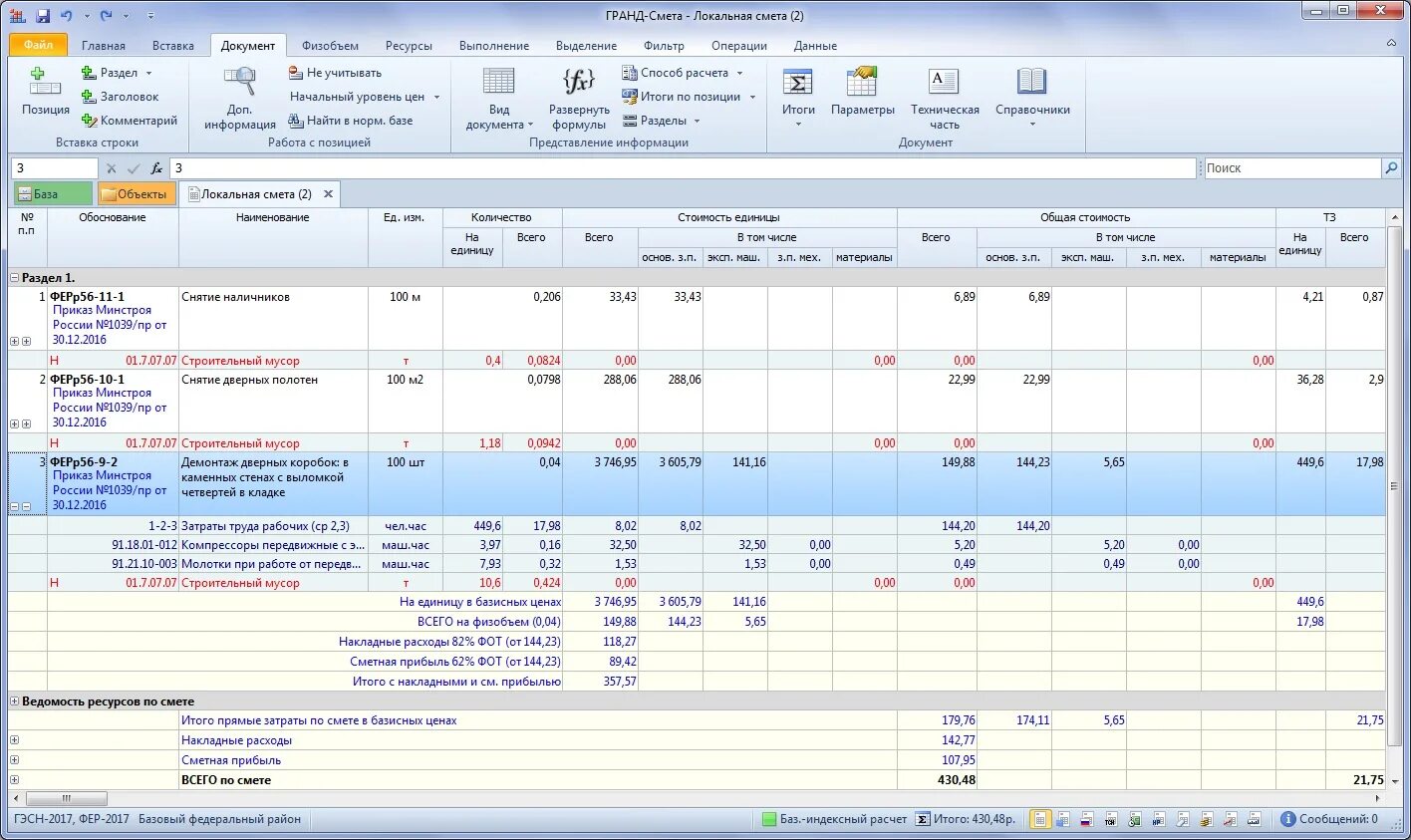Expand the ВСЕГО по смете row
1411x840 pixels.
[x=14, y=780]
